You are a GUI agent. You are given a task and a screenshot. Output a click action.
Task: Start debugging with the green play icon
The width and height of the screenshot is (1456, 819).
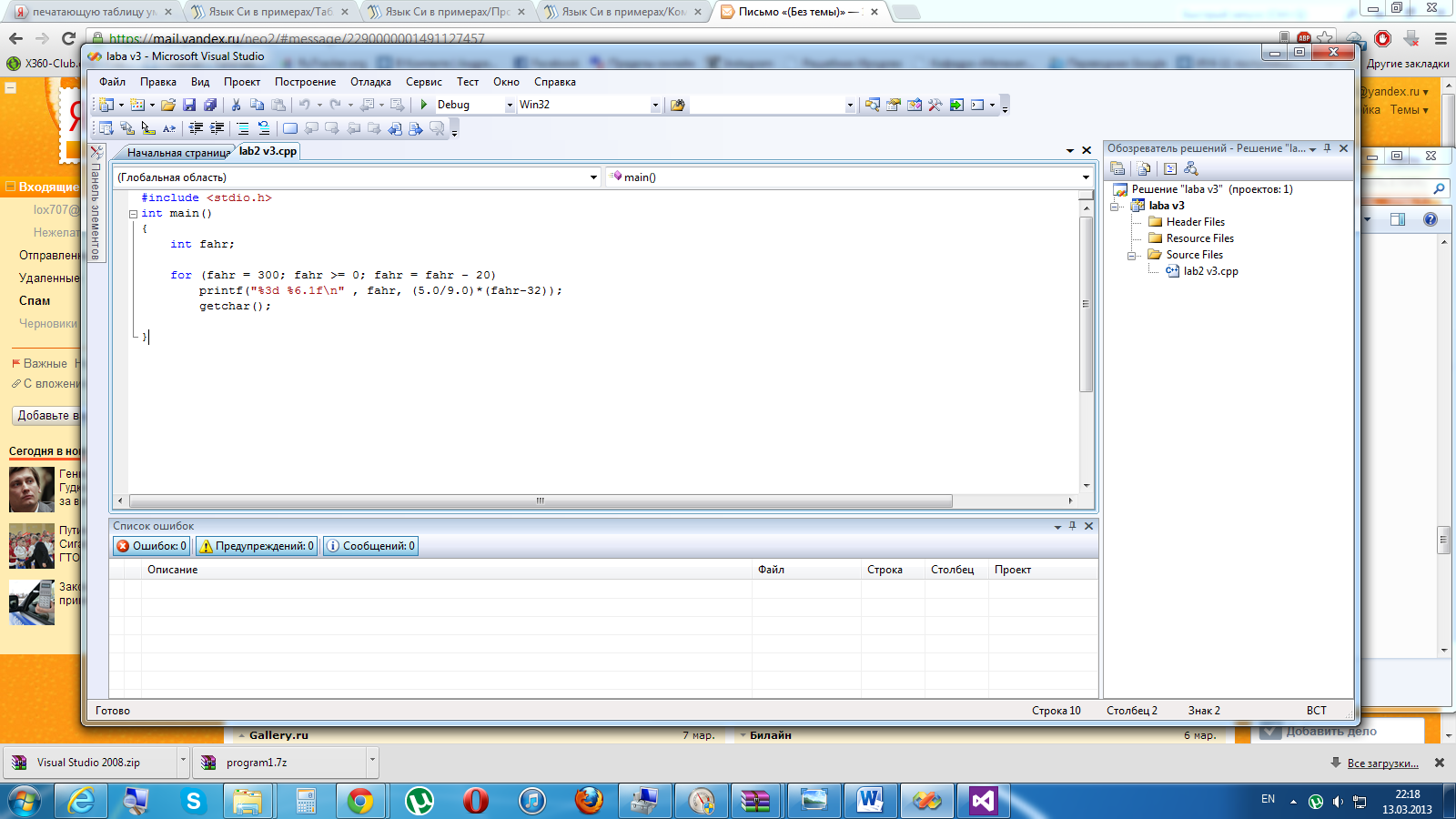(x=424, y=105)
